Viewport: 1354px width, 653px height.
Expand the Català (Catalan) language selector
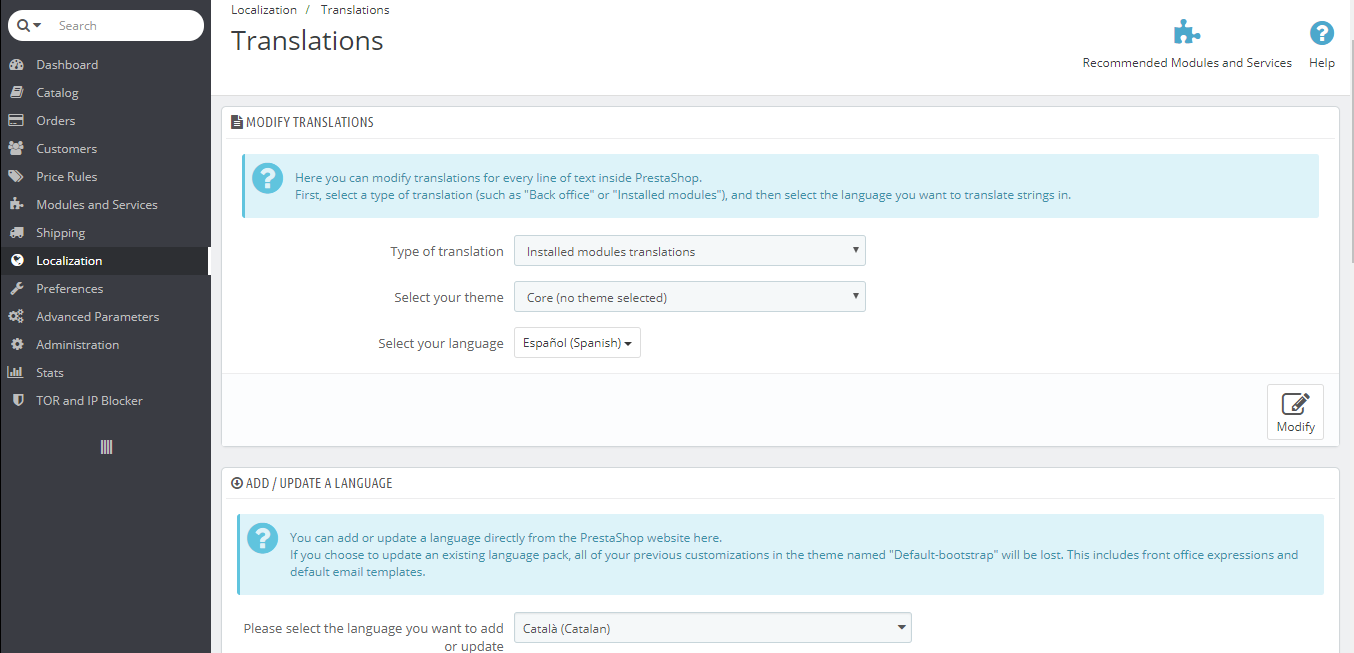point(712,628)
